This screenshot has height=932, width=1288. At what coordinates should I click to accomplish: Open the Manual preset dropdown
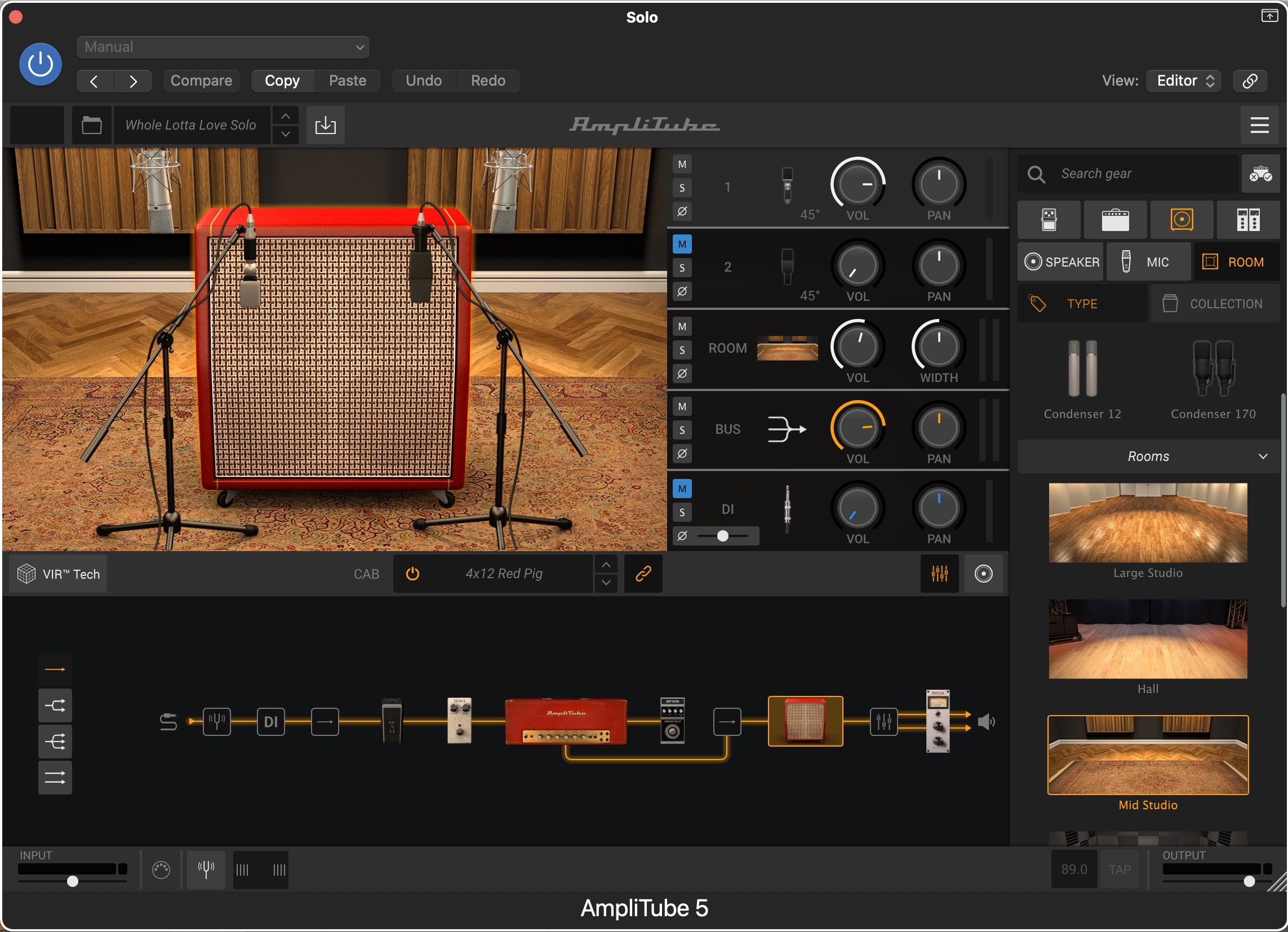223,47
